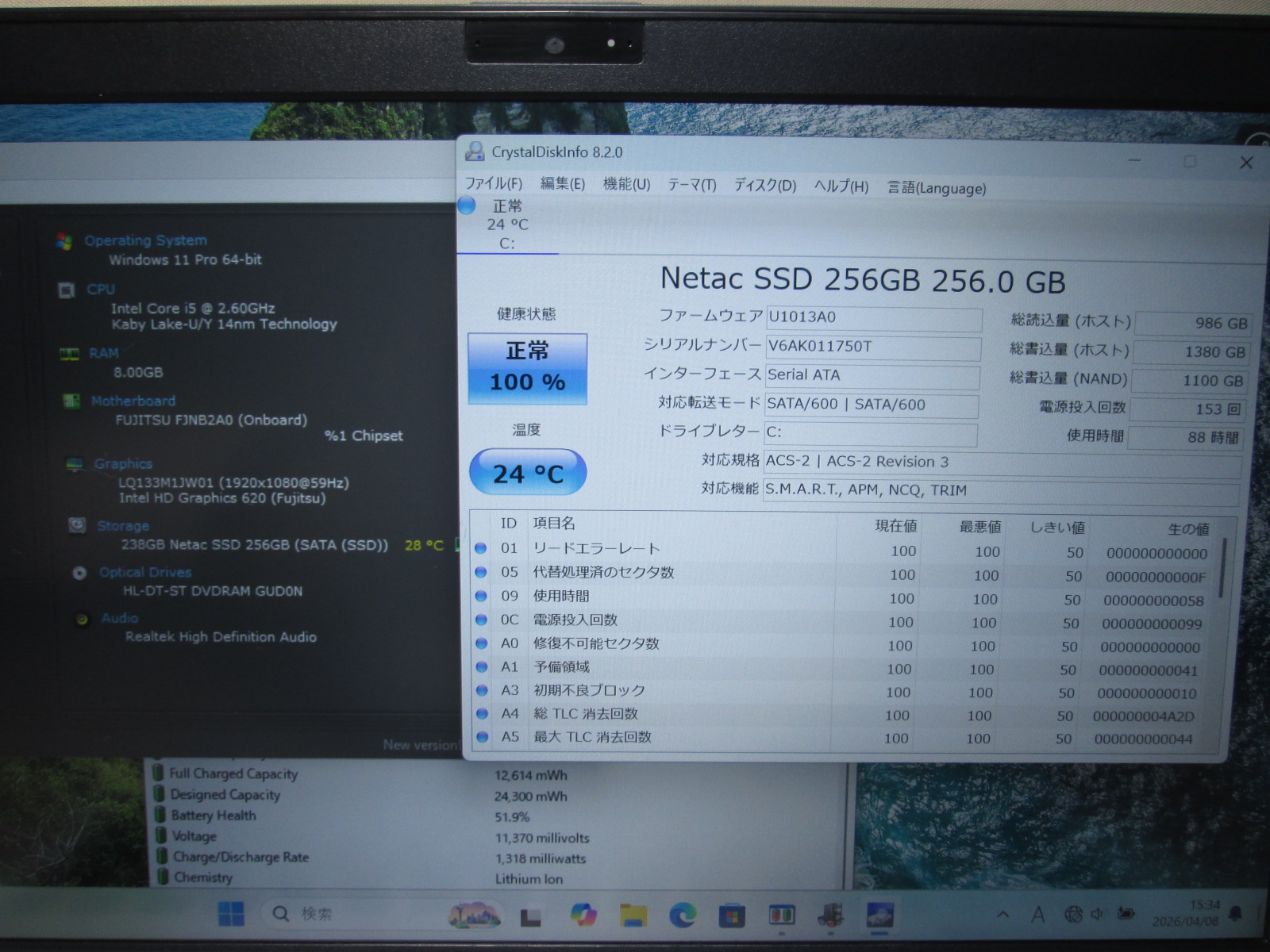The height and width of the screenshot is (952, 1270).
Task: Click the Task View taskbar icon
Action: click(x=530, y=917)
